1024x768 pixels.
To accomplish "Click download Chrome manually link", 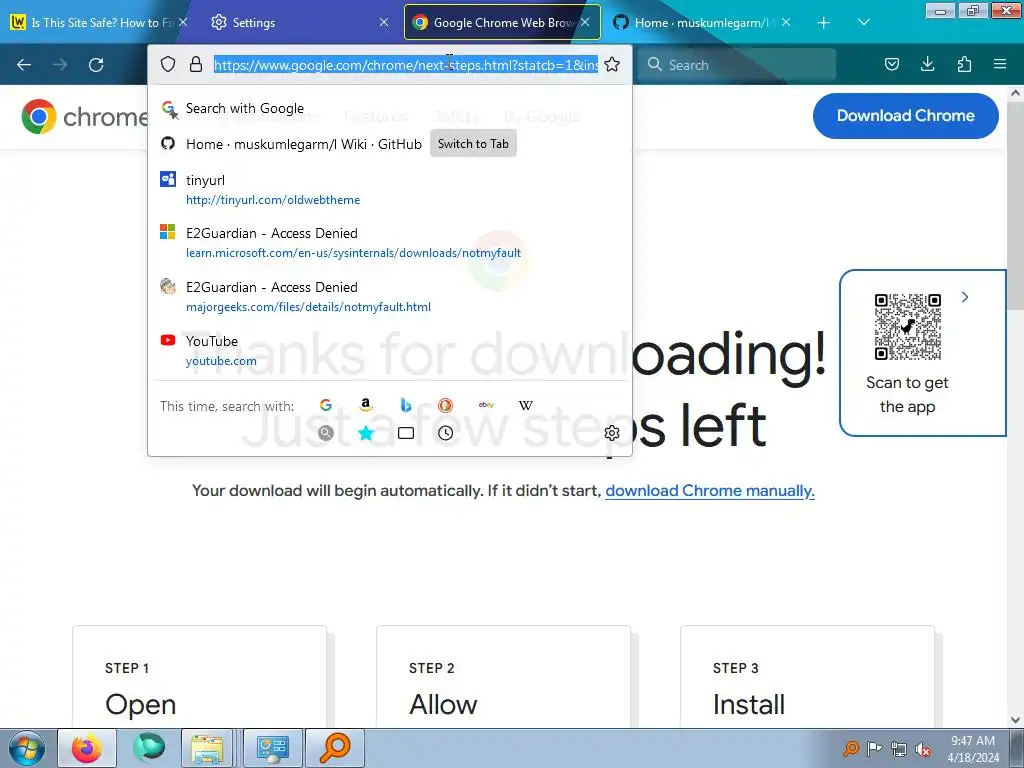I will pyautogui.click(x=710, y=490).
